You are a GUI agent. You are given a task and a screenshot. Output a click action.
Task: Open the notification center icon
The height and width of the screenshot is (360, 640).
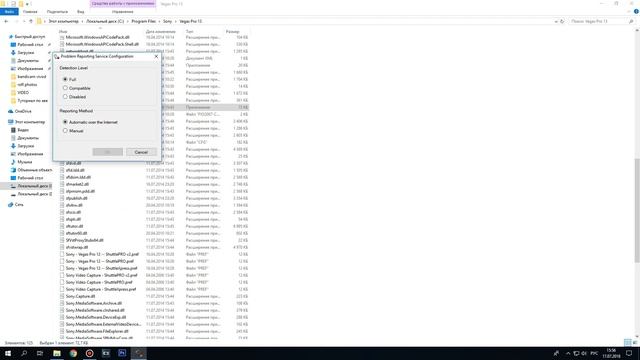click(629, 353)
